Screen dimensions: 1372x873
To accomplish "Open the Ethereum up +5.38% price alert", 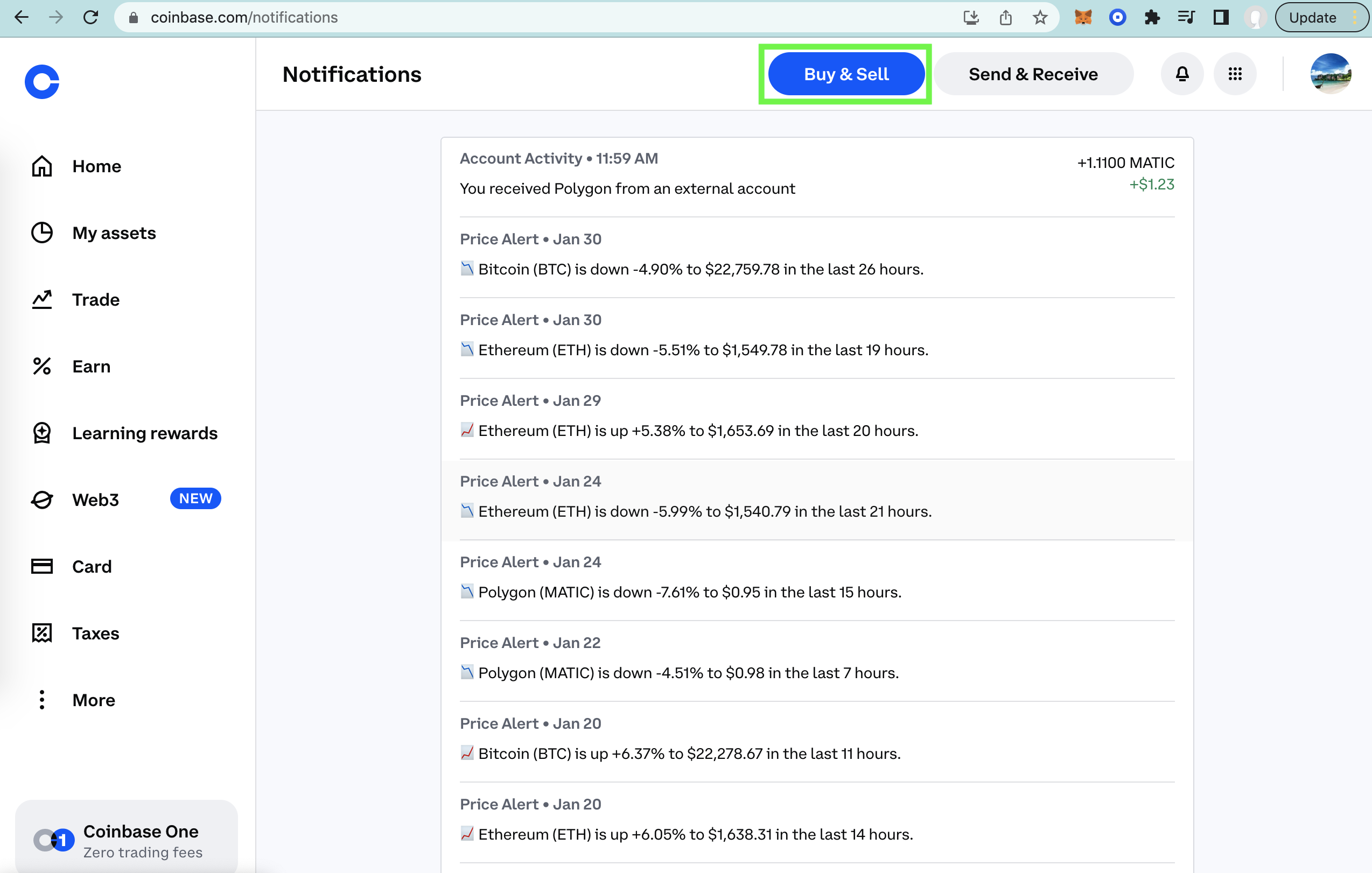I will click(x=816, y=419).
